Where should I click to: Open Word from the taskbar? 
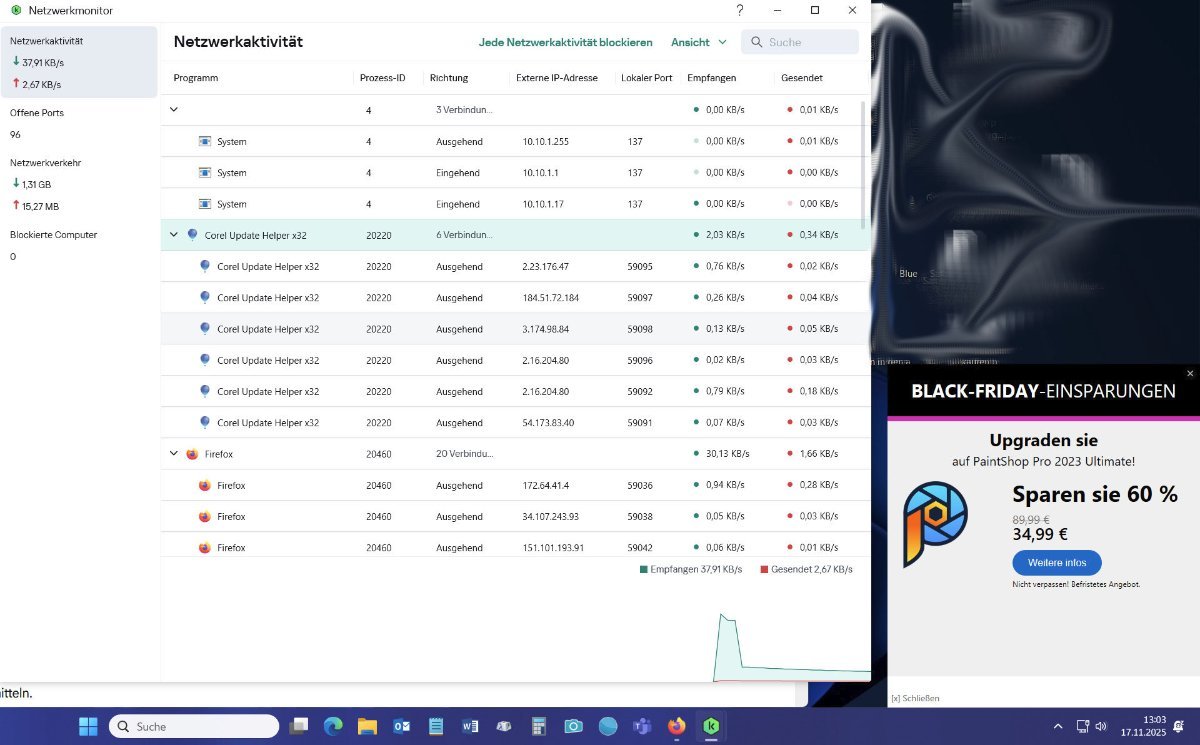click(470, 726)
